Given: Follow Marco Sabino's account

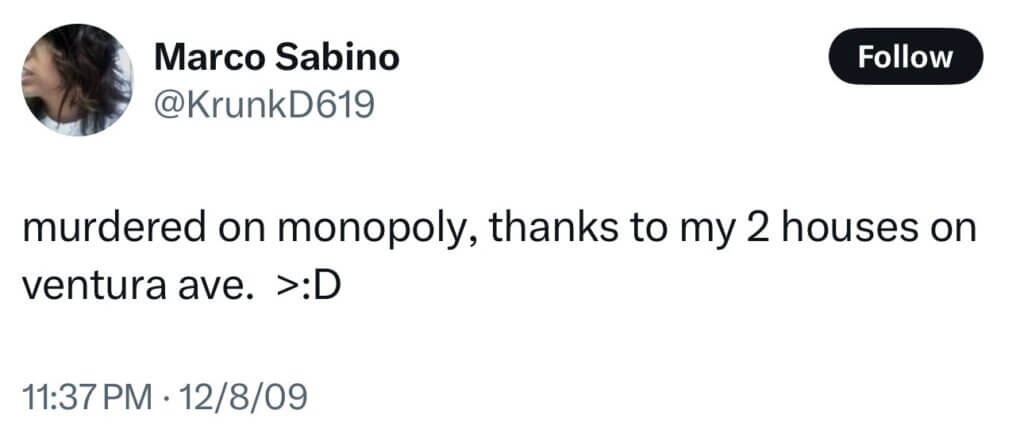Looking at the screenshot, I should point(905,57).
